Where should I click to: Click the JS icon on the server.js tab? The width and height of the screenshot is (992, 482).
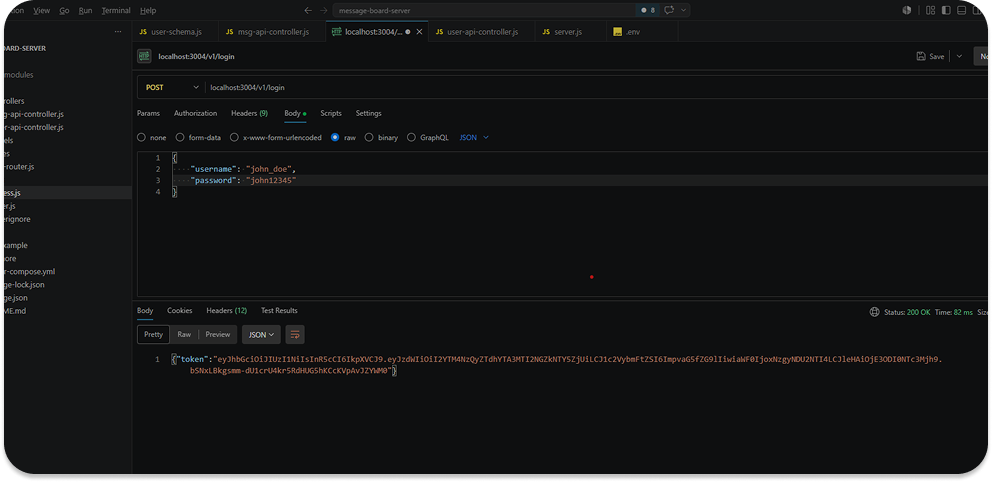pos(546,32)
